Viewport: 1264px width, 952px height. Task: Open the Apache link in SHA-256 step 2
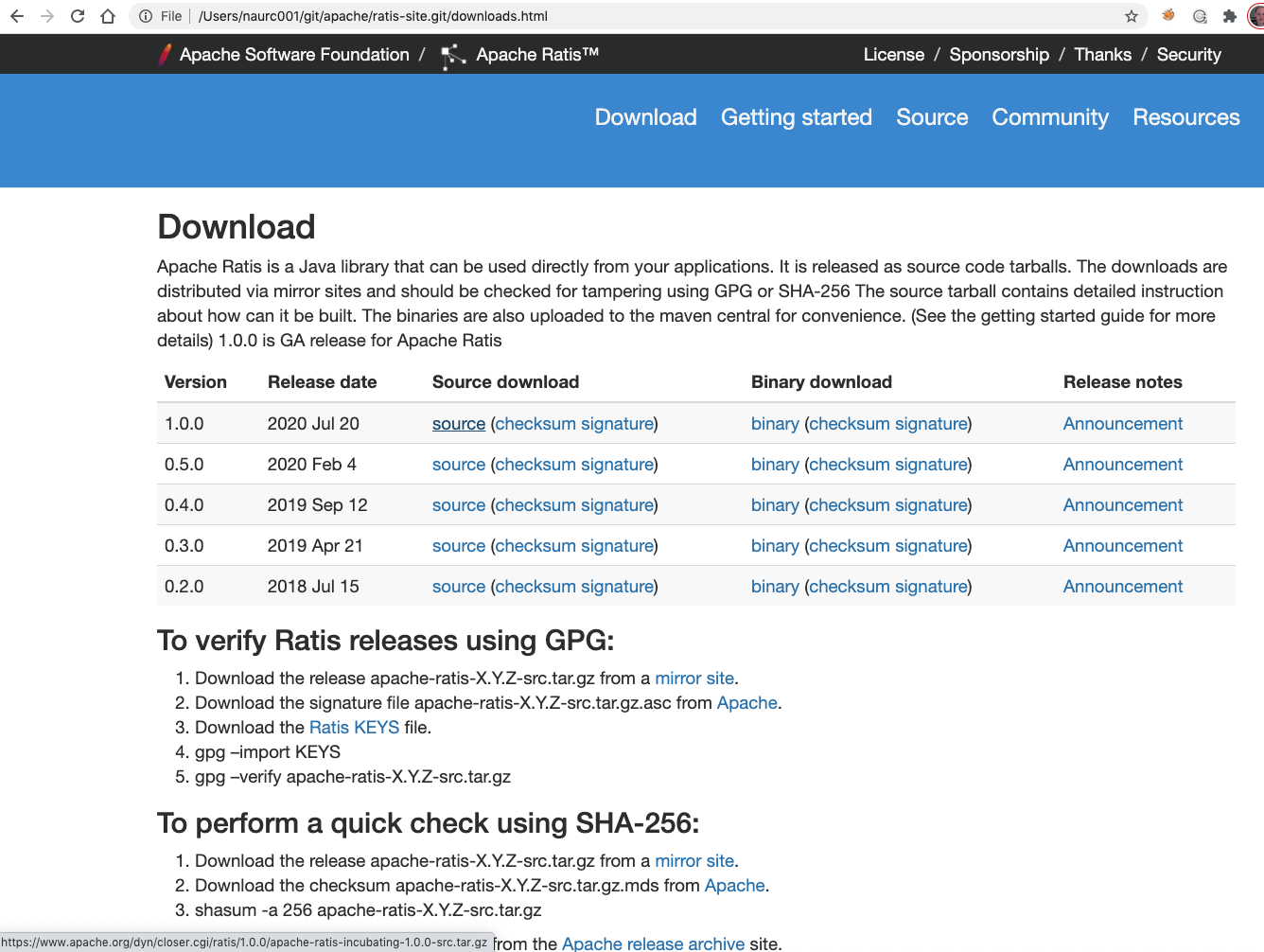[735, 886]
